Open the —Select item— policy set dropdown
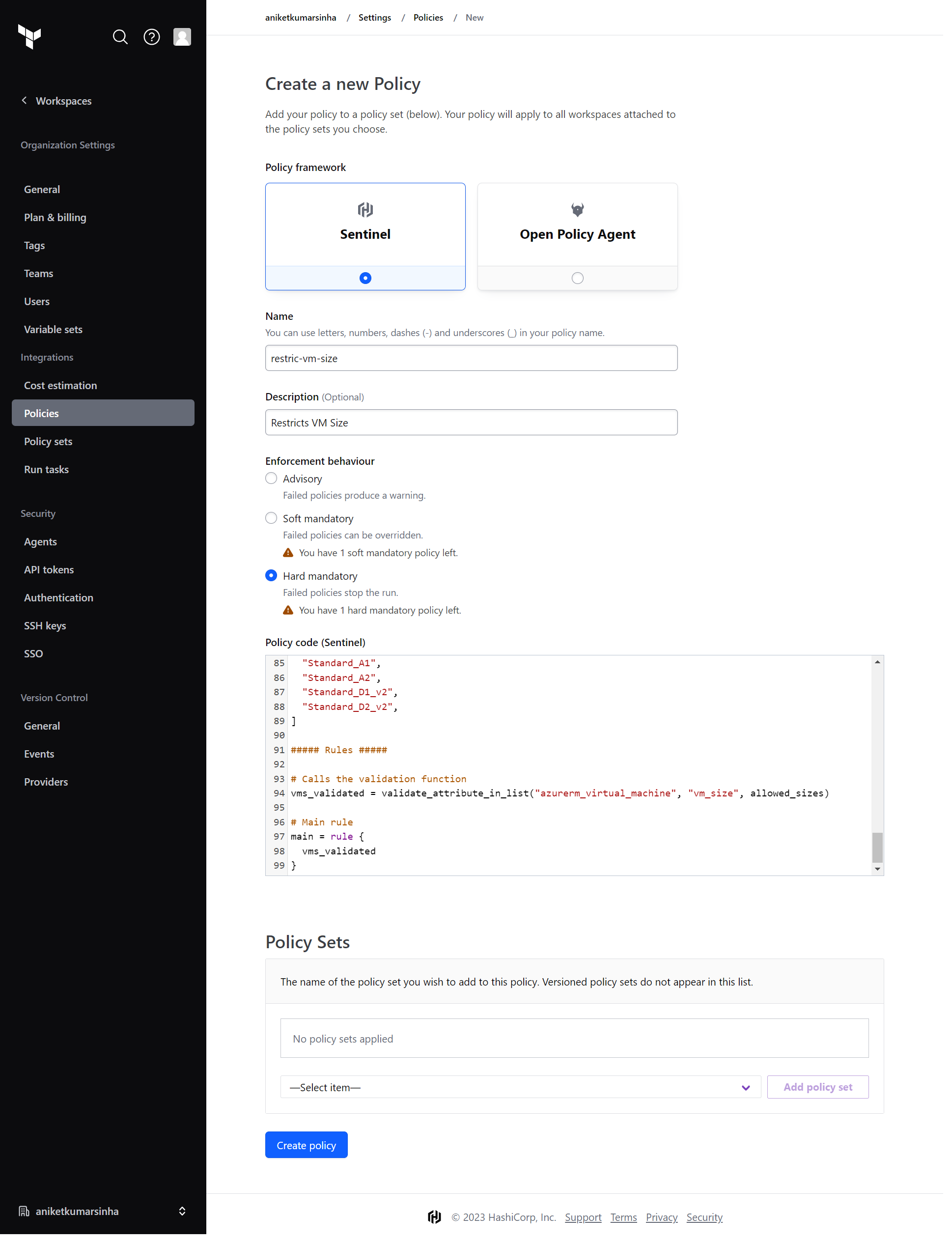Viewport: 952px width, 1243px height. [520, 1087]
